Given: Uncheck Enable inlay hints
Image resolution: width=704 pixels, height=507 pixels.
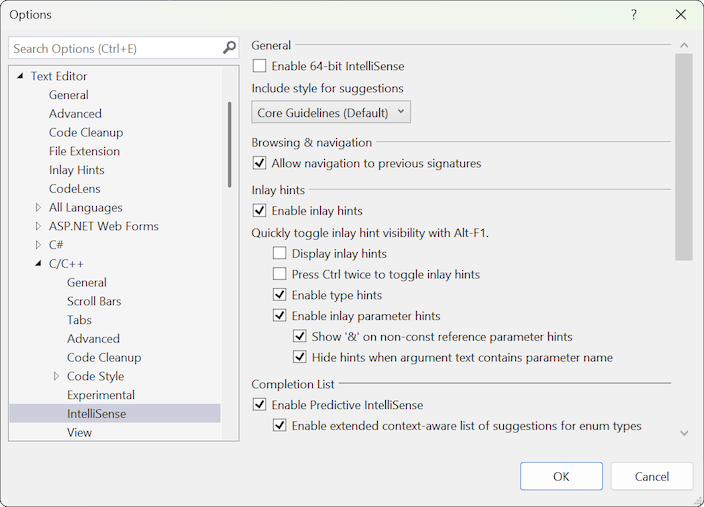Looking at the screenshot, I should coord(260,211).
